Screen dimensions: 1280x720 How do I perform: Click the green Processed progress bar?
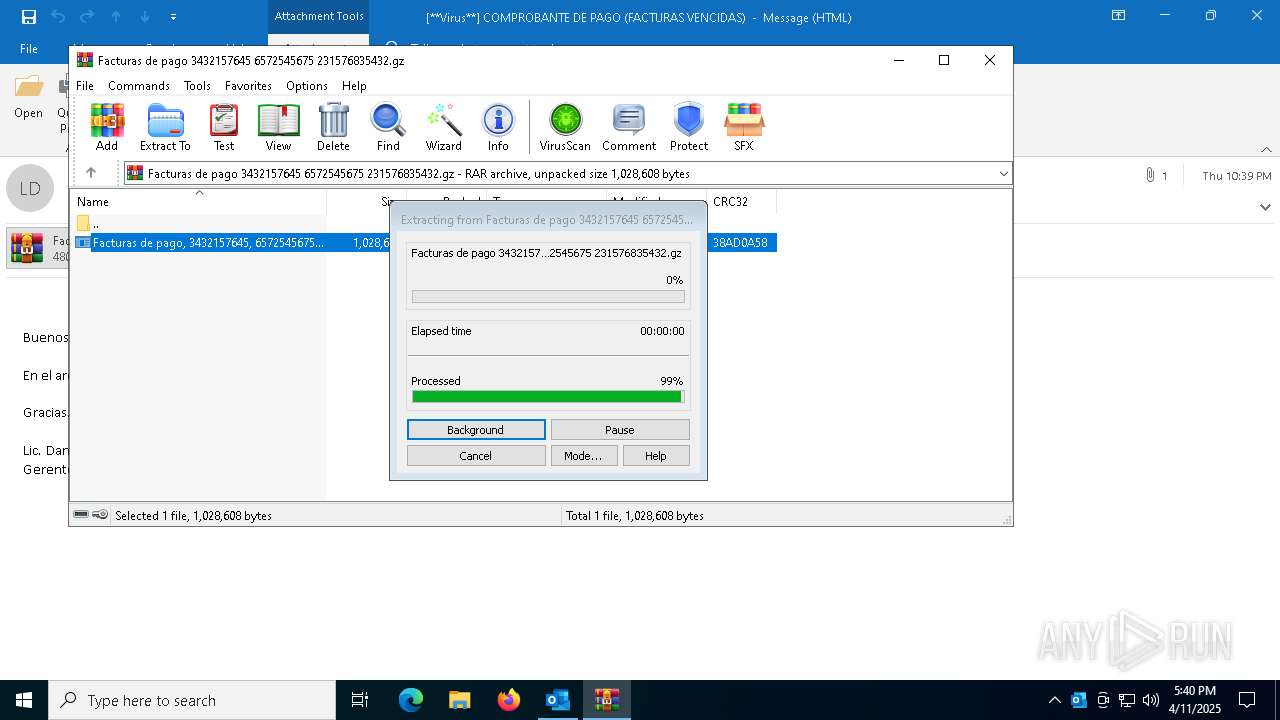point(548,397)
